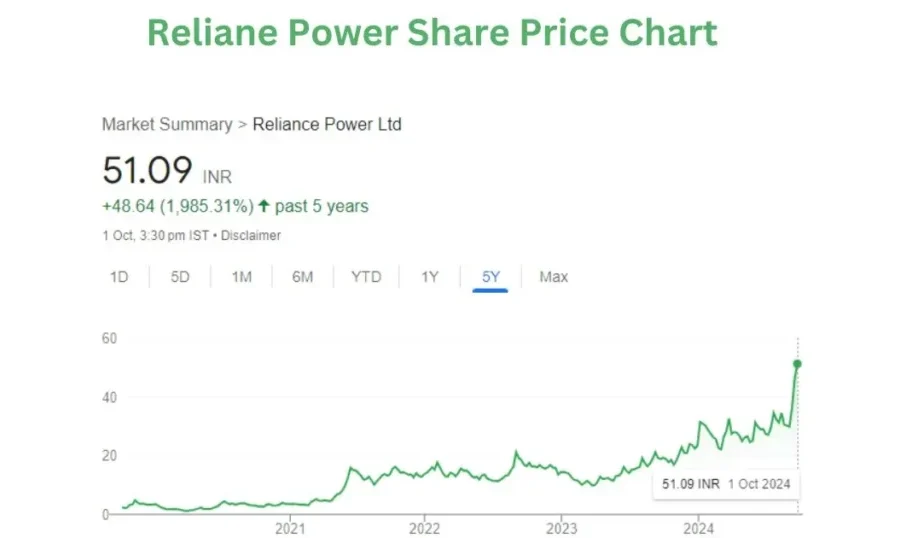Click the +48.64 (1,985.31%) change text

click(177, 207)
